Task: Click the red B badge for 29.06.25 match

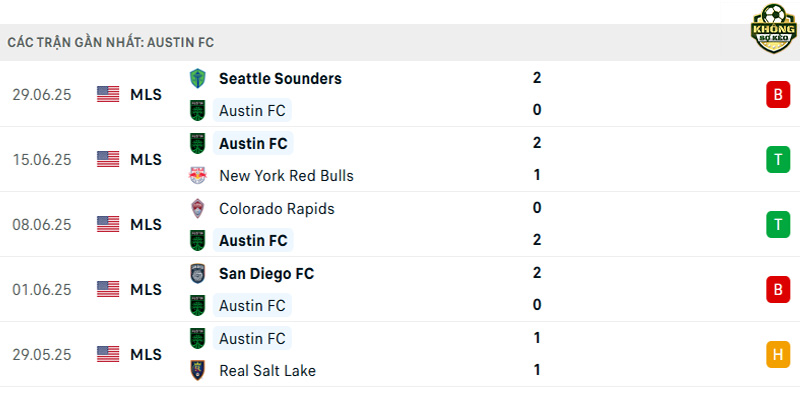Action: click(x=778, y=94)
